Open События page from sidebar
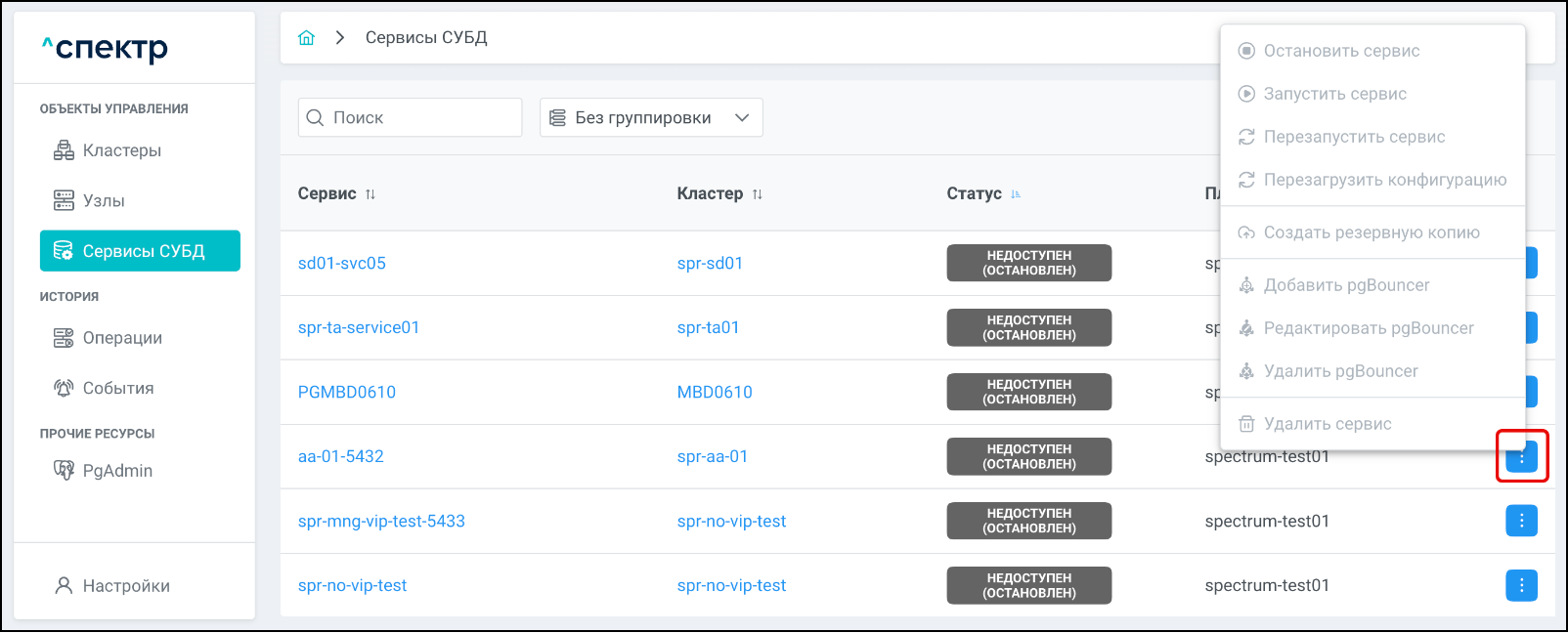Screen dimensions: 1568x633 117,389
